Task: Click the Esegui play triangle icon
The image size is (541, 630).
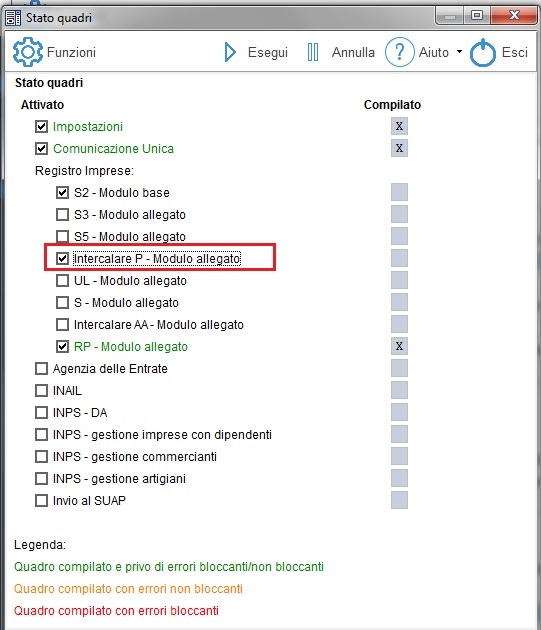Action: [x=230, y=52]
